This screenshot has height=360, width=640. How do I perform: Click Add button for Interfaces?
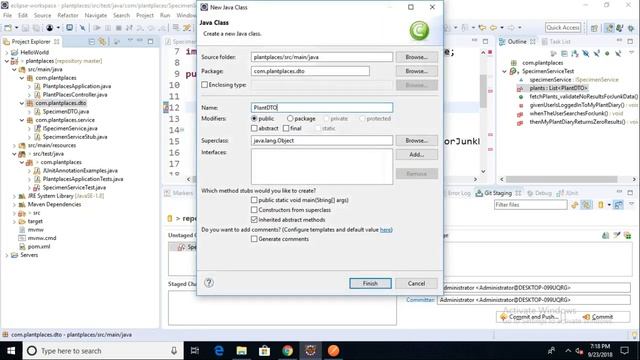coord(416,155)
